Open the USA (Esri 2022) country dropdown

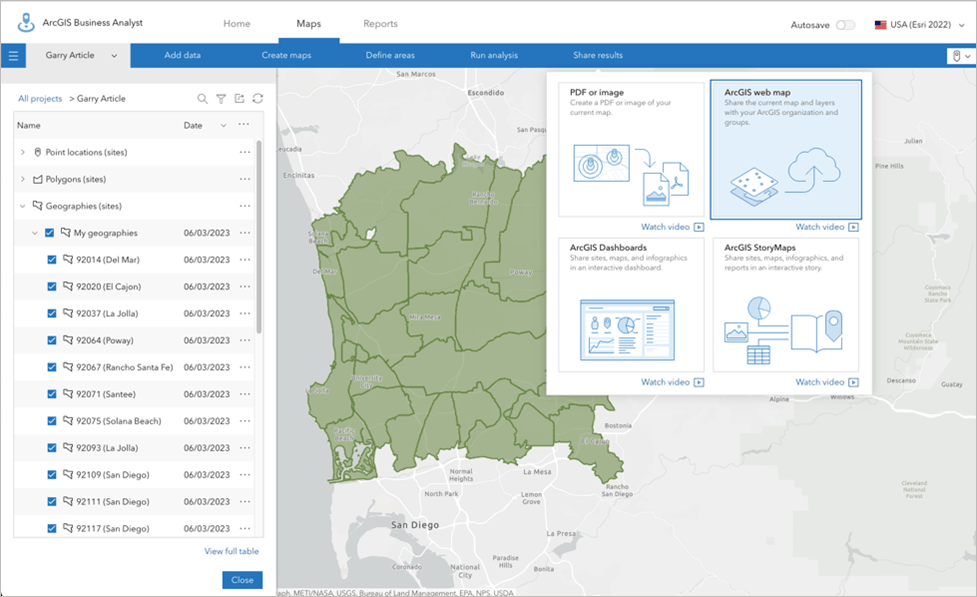click(x=962, y=25)
